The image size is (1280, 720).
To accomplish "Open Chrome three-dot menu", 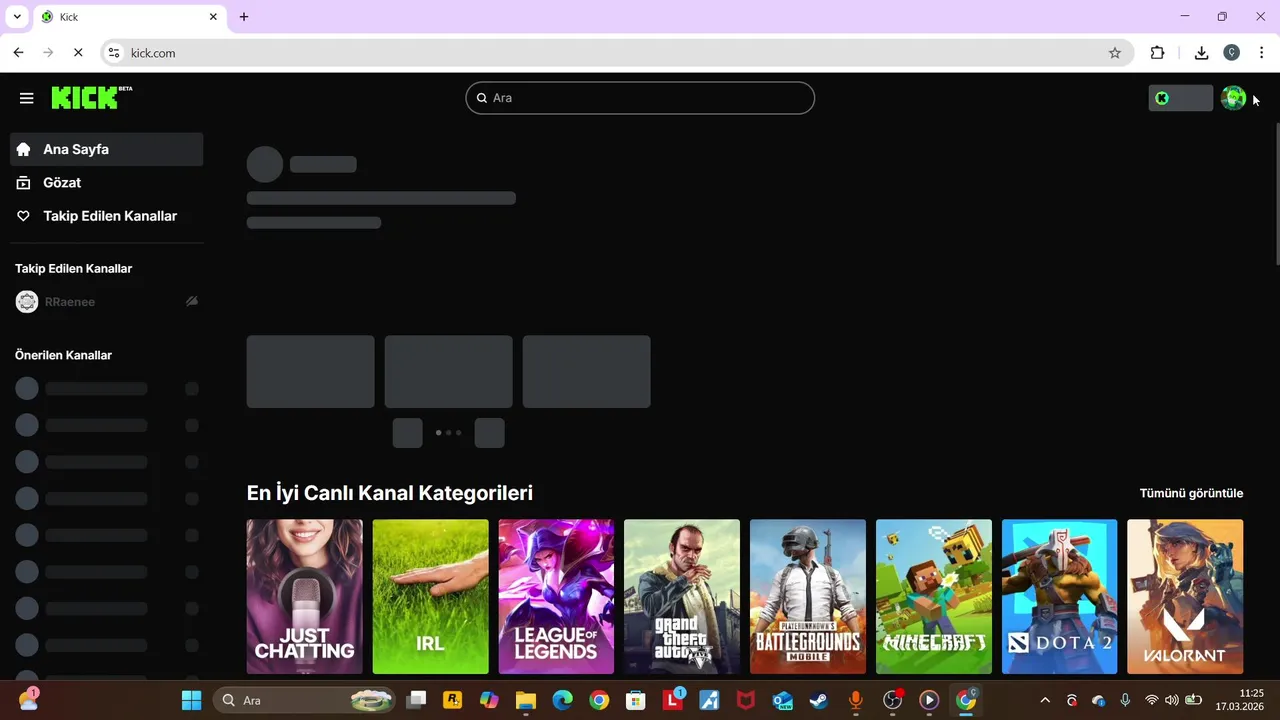I will click(x=1262, y=53).
